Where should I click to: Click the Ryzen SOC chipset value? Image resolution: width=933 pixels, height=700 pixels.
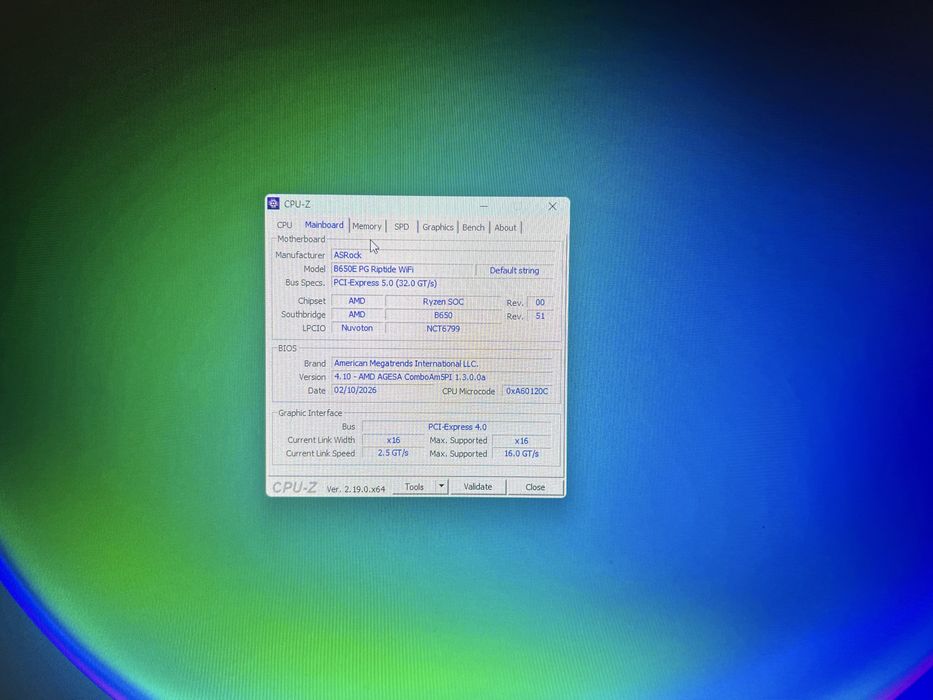pyautogui.click(x=443, y=302)
